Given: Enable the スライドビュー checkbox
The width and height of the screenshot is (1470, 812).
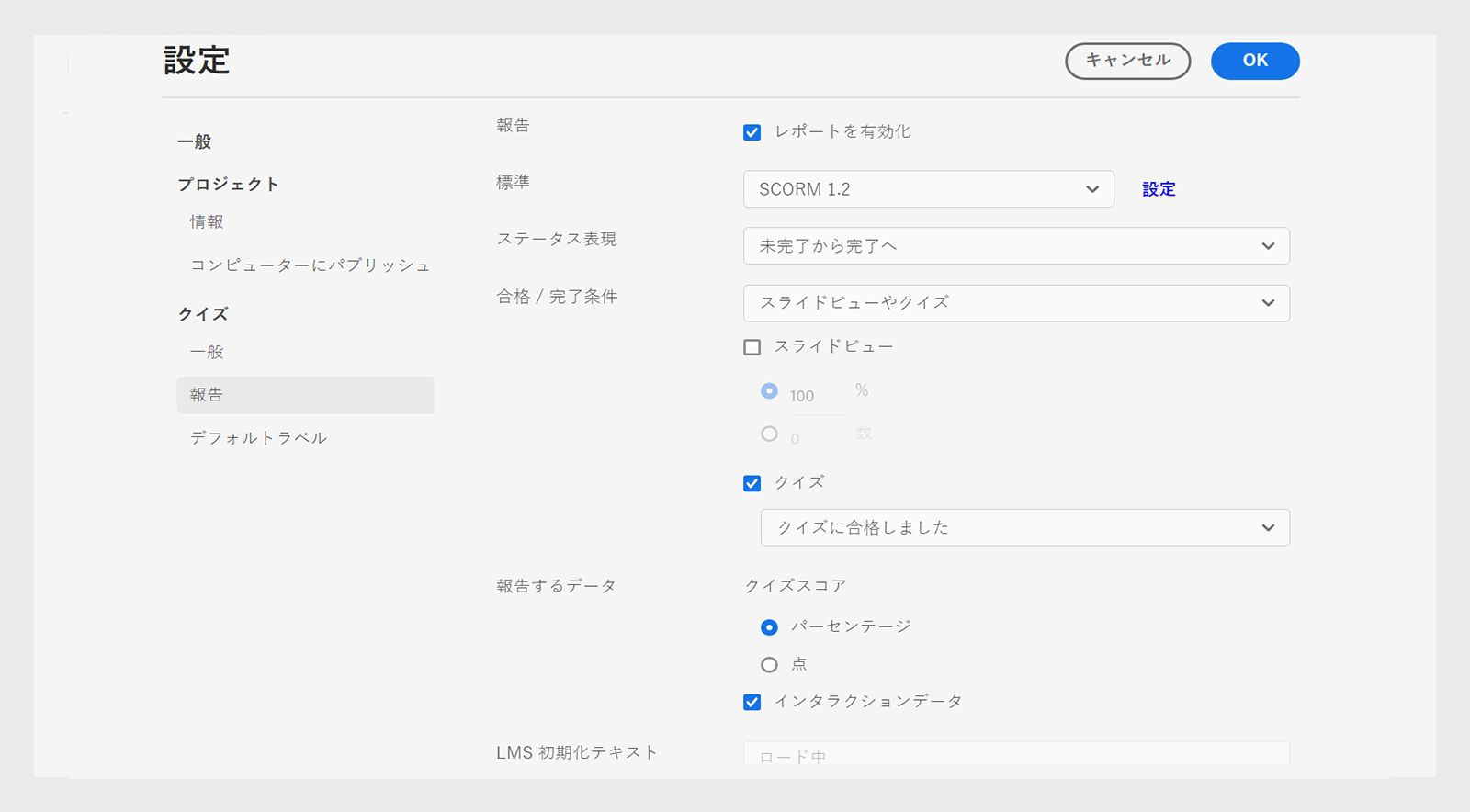Looking at the screenshot, I should point(752,347).
